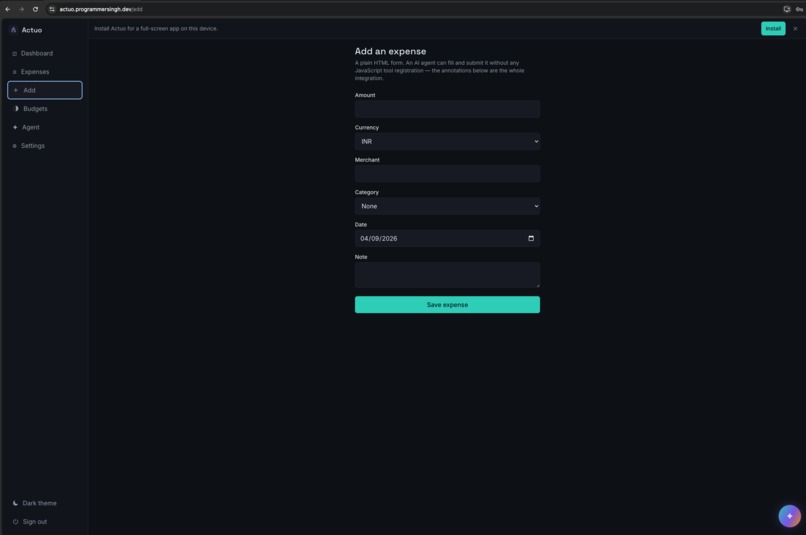Image resolution: width=806 pixels, height=535 pixels.
Task: Open the Currency dropdown showing INR
Action: tap(447, 141)
